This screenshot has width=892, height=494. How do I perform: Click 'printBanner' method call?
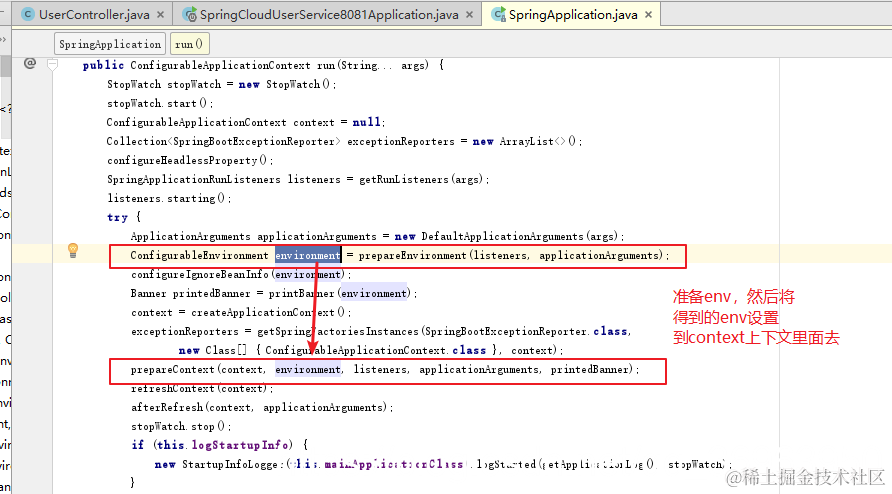click(x=301, y=294)
